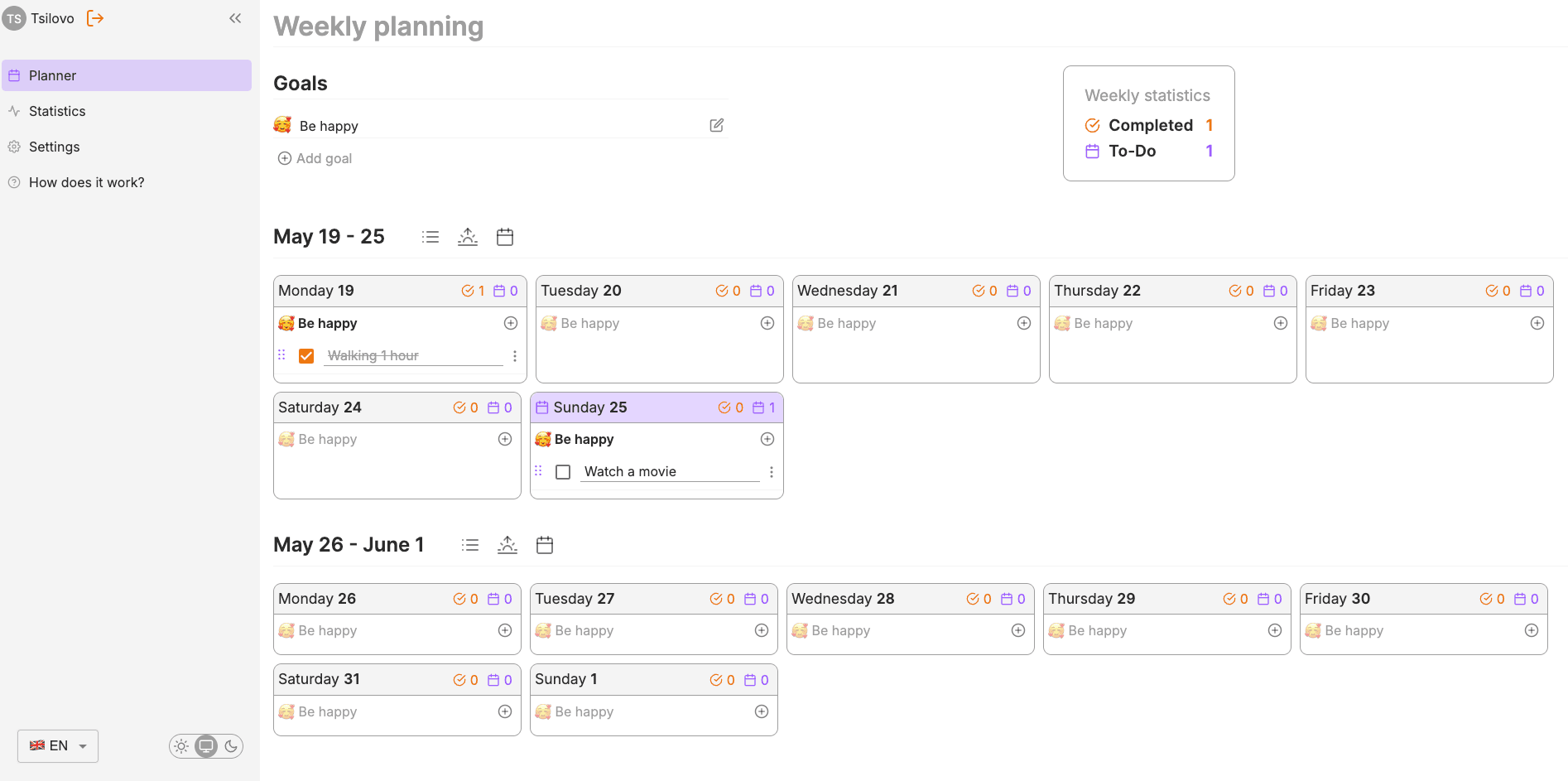The image size is (1568, 781).
Task: Switch May 26 - June 1 to list view
Action: point(470,545)
